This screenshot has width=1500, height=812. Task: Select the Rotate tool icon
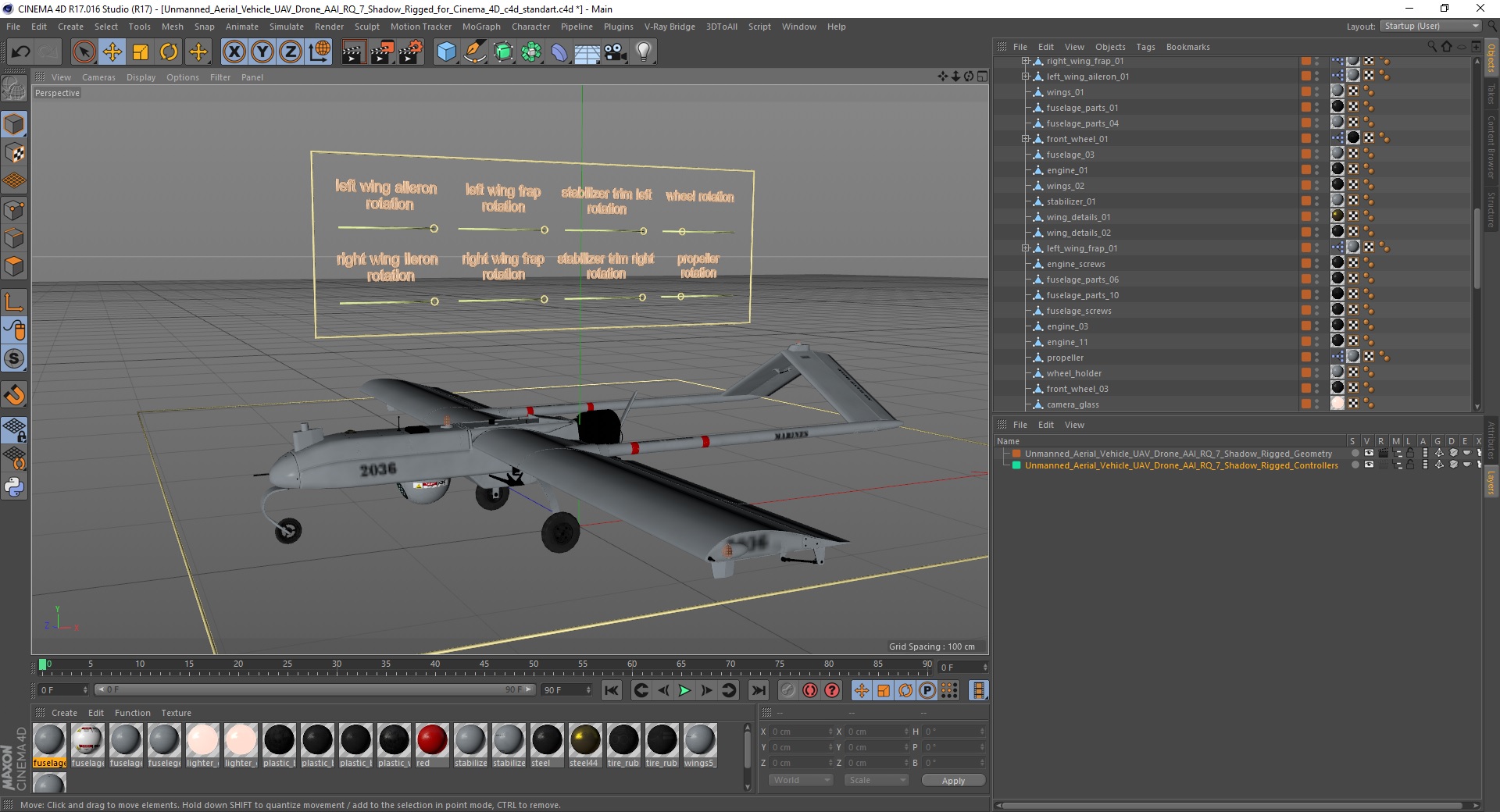point(169,52)
